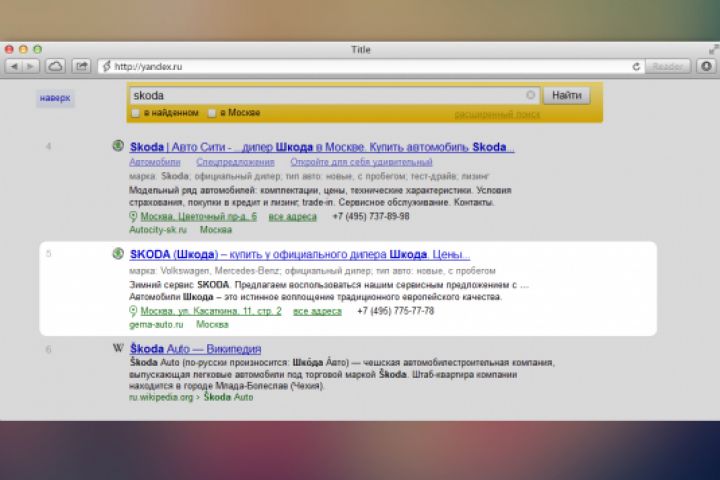Viewport: 720px width, 480px height.
Task: Click 'Москва' next to Autocity-sk.ru
Action: [x=216, y=230]
